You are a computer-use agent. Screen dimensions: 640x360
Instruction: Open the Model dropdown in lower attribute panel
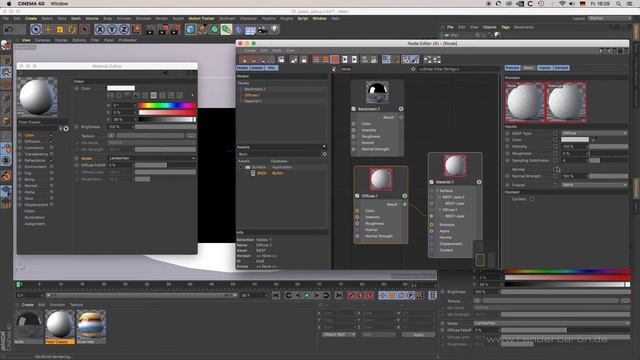(x=551, y=323)
